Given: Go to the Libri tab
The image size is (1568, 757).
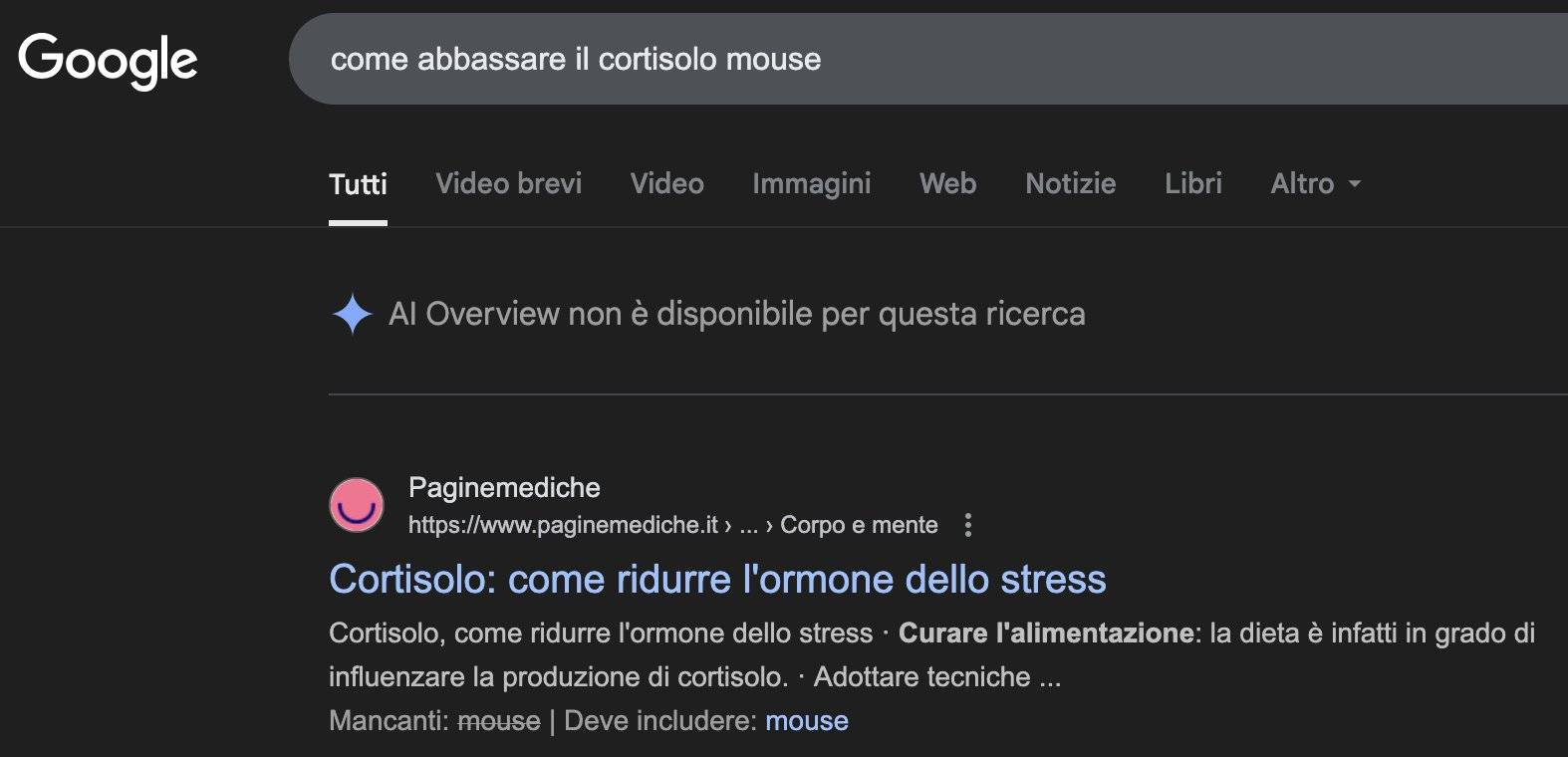Looking at the screenshot, I should click(1192, 184).
